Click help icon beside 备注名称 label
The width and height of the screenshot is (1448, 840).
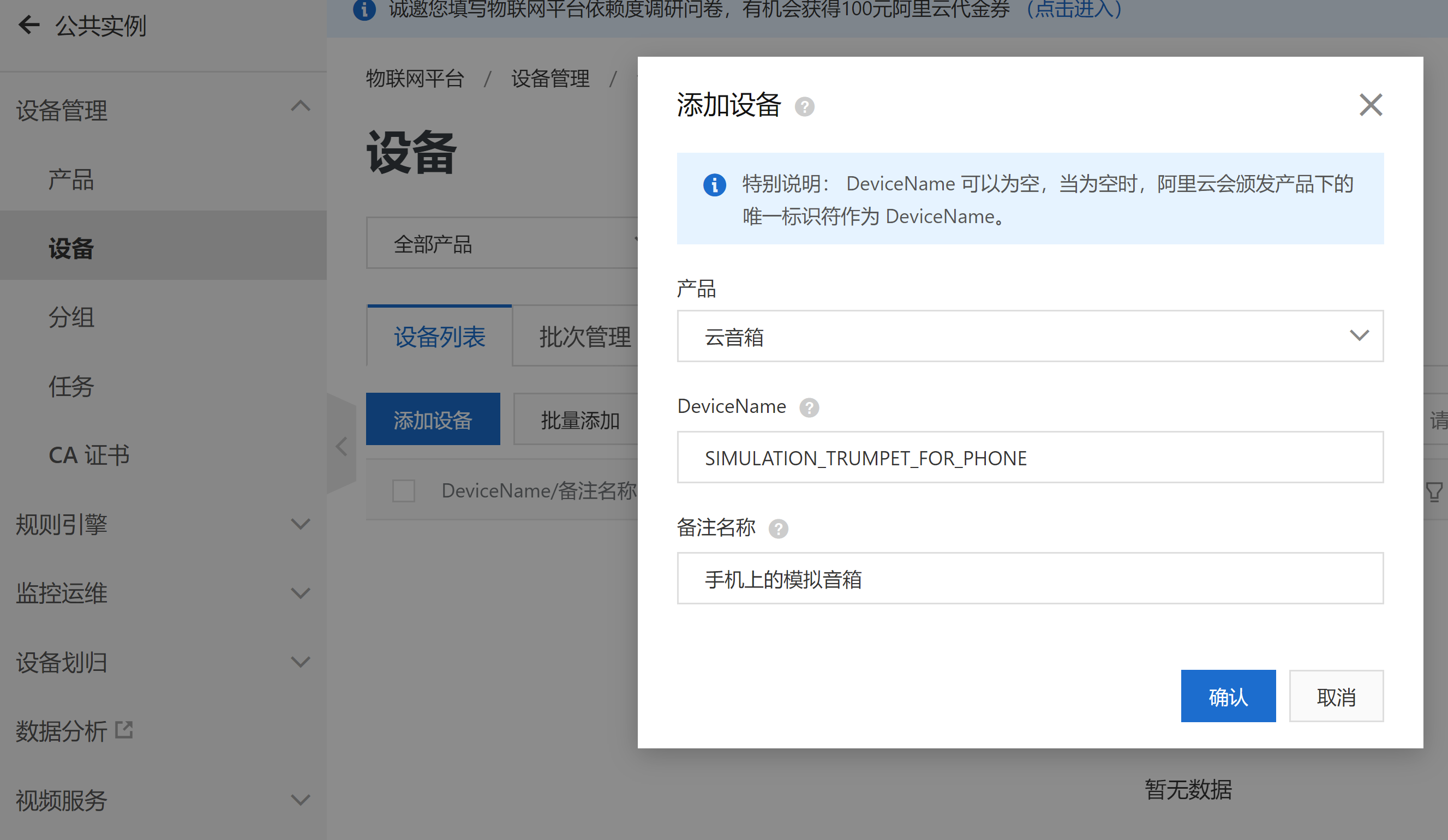(x=779, y=528)
